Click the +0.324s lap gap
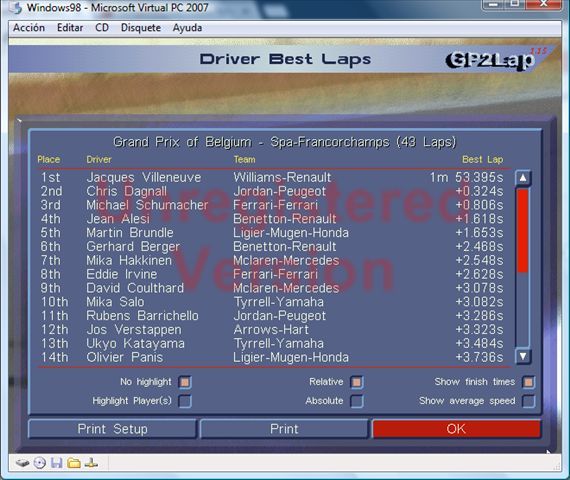Image resolution: width=570 pixels, height=480 pixels. click(479, 191)
